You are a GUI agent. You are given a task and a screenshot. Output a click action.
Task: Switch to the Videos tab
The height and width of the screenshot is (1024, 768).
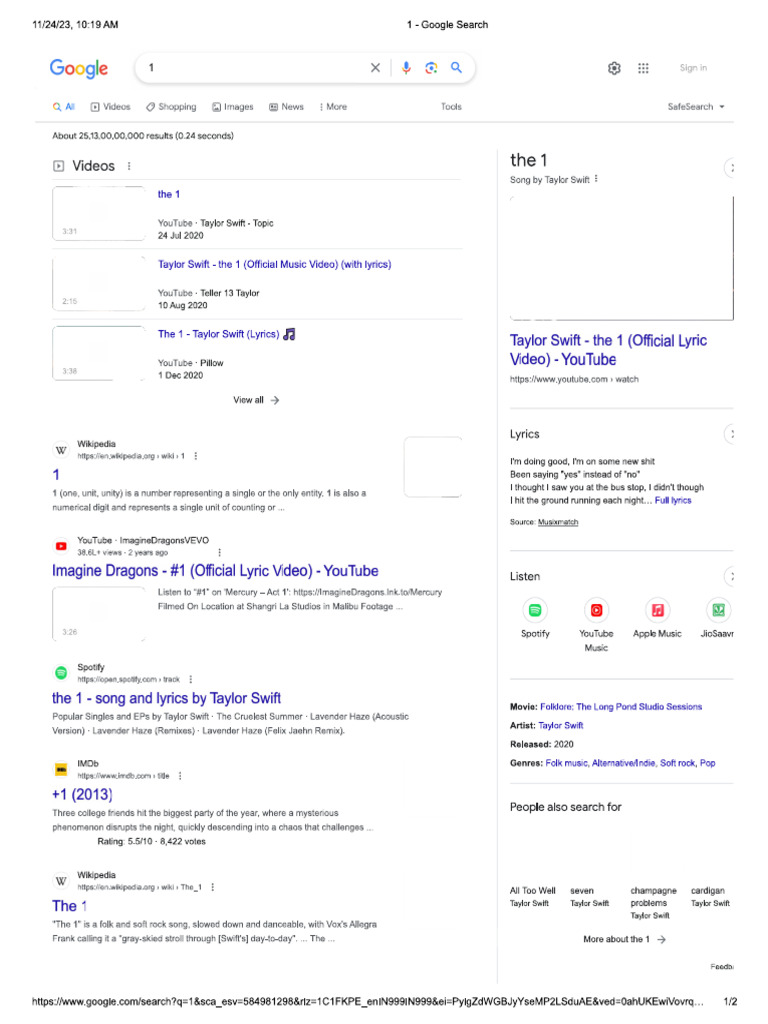tap(110, 106)
